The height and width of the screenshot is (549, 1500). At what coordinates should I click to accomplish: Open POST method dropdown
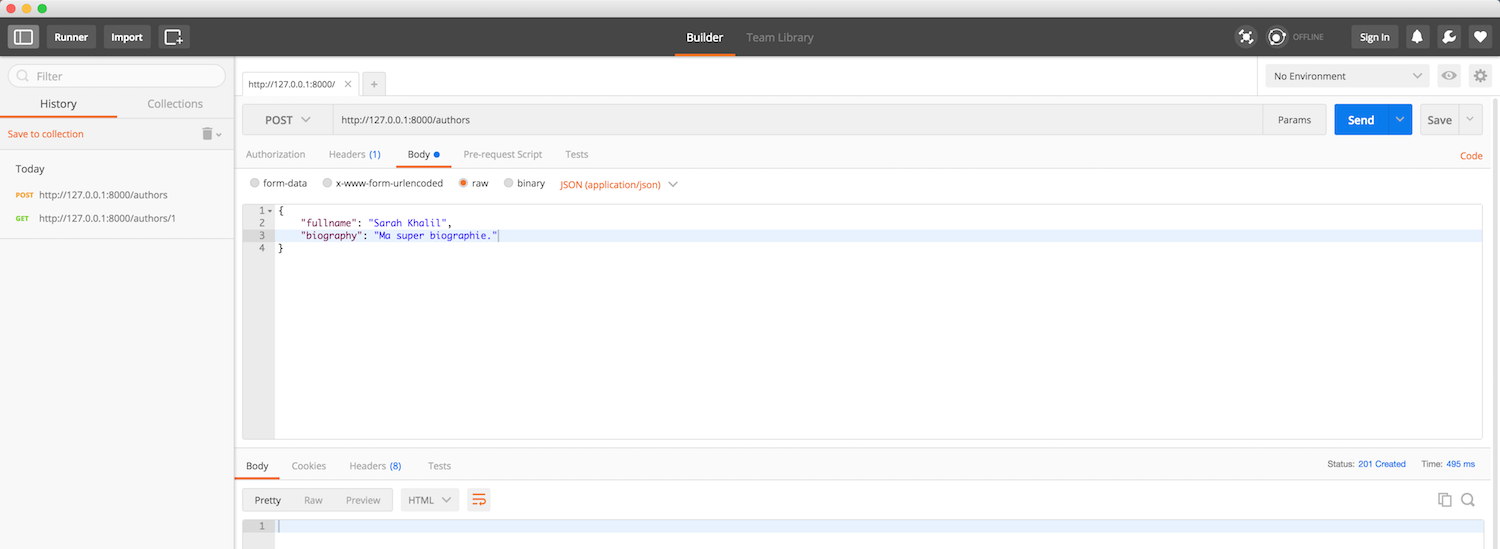coord(288,120)
